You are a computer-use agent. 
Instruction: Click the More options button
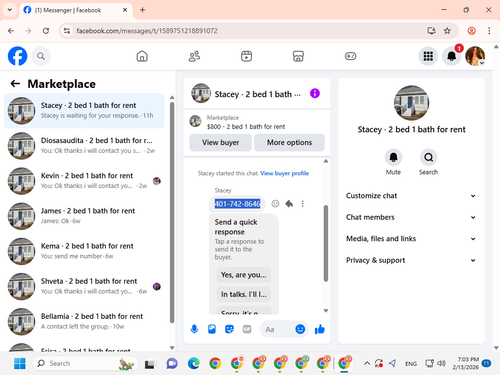(289, 142)
